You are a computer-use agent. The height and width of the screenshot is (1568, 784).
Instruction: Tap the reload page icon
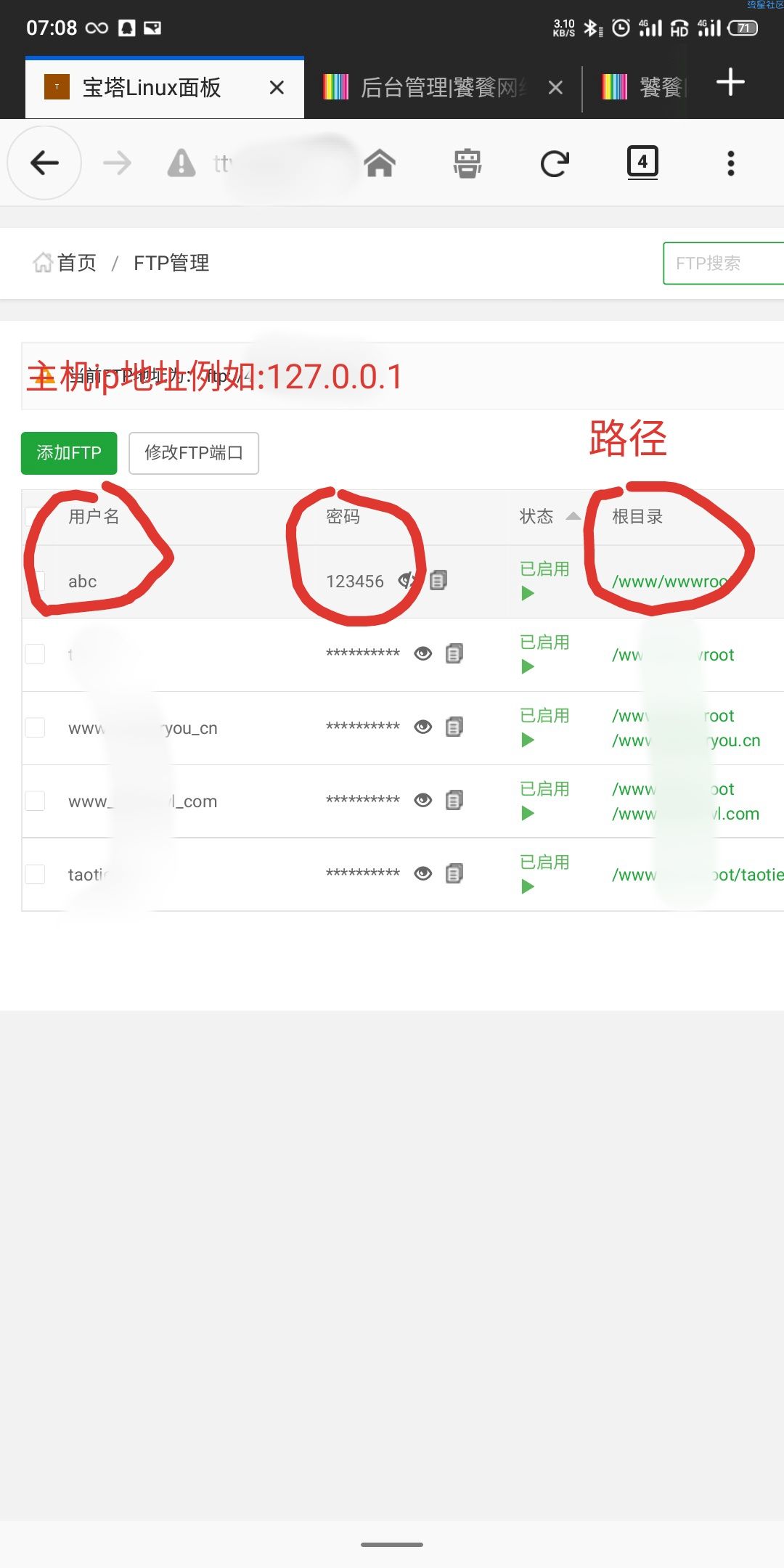[x=555, y=163]
